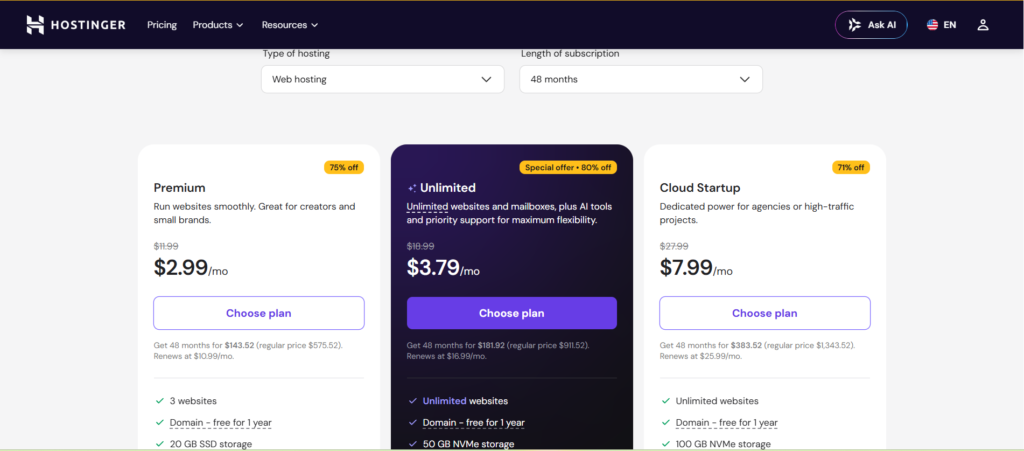Screen dimensions: 1024x451
Task: Click 'Renews at $16.99/mo' text
Action: (x=447, y=356)
